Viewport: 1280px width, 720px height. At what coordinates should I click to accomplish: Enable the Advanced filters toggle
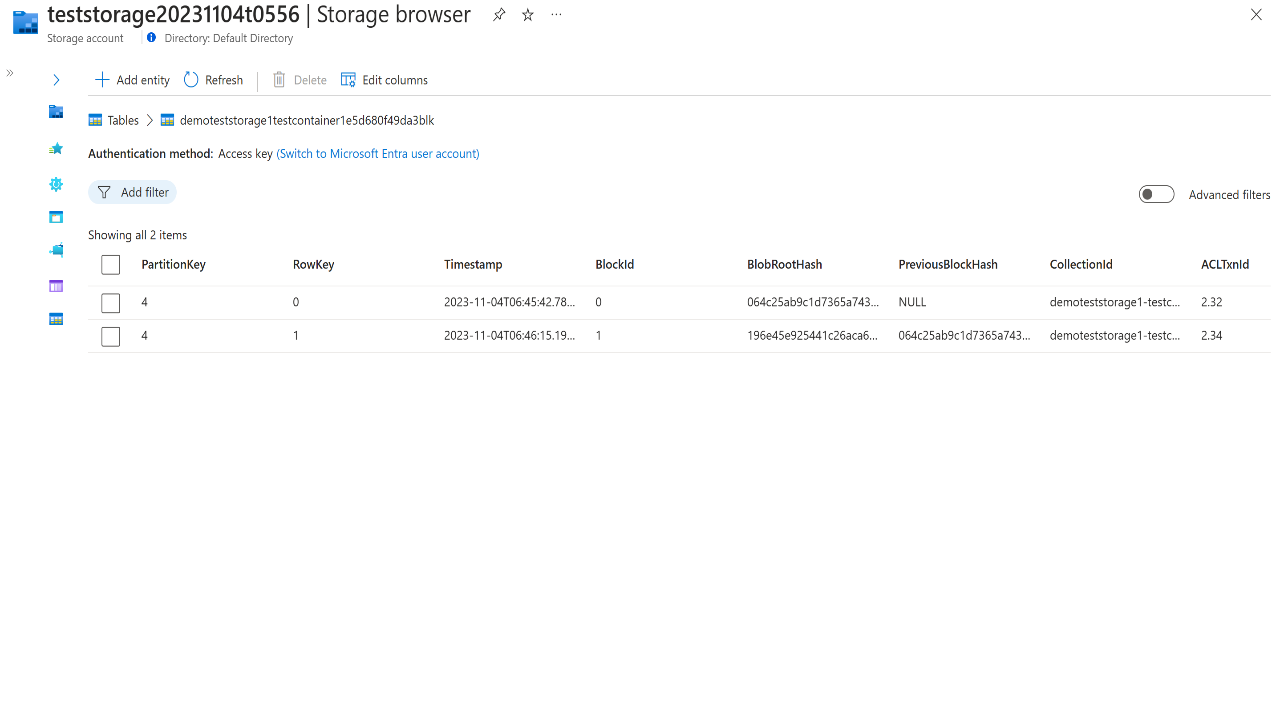[x=1156, y=194]
